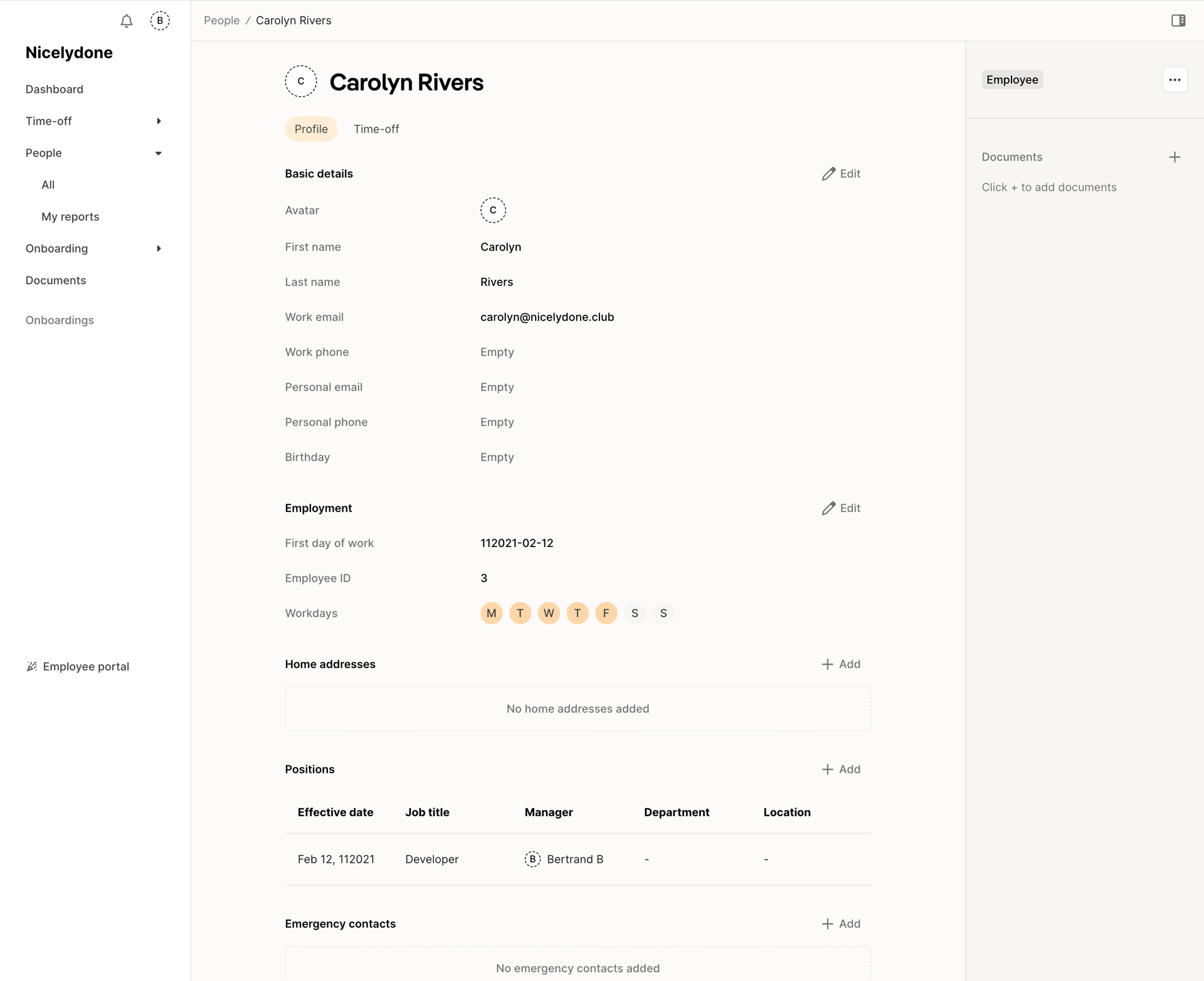Viewport: 1204px width, 981px height.
Task: Click the B avatar at top left
Action: (x=160, y=21)
